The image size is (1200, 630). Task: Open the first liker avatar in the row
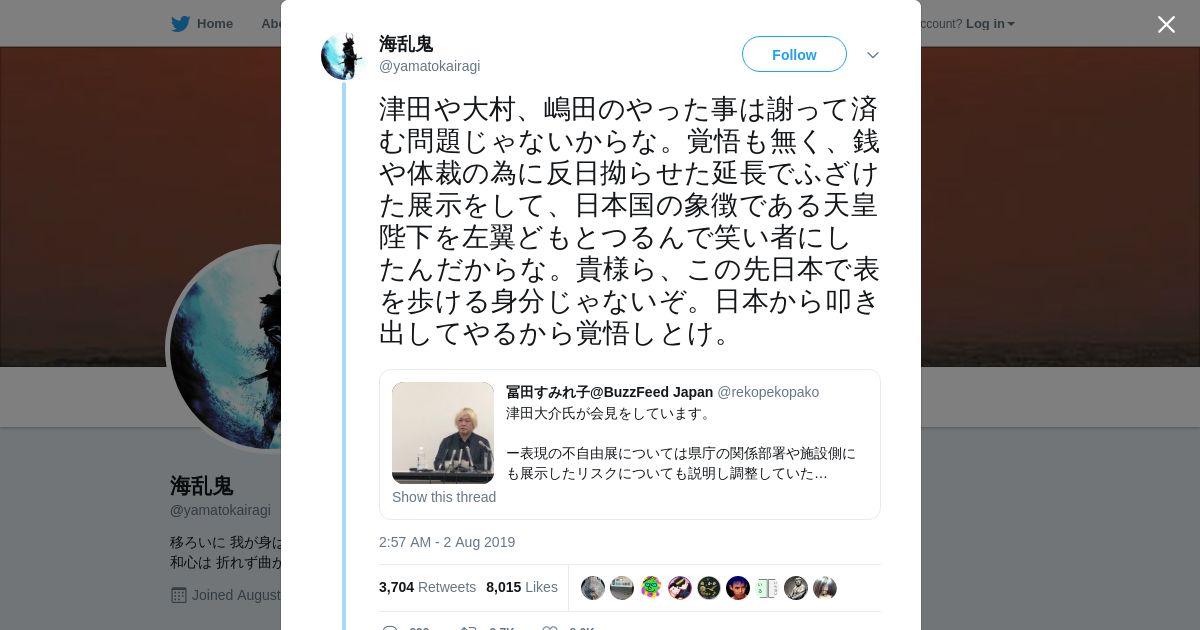593,588
